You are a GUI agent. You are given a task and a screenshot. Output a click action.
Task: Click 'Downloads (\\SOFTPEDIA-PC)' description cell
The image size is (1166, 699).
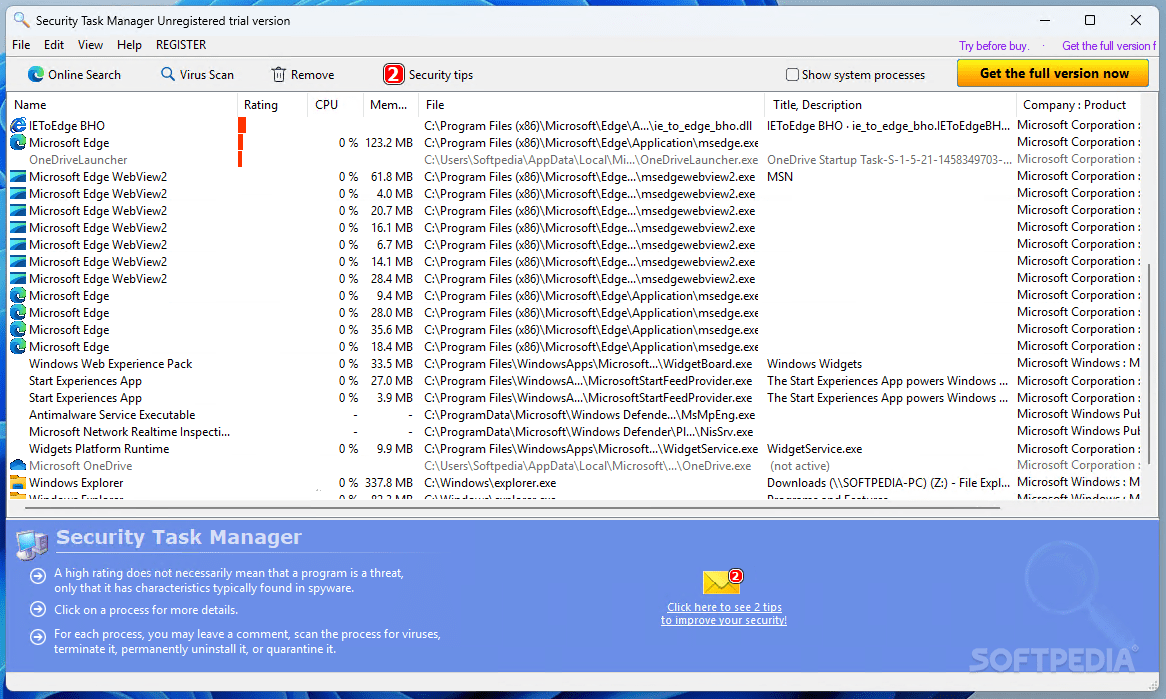889,483
